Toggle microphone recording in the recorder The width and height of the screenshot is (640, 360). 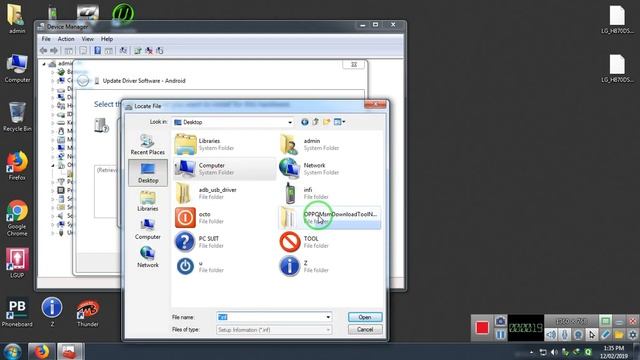(x=564, y=335)
